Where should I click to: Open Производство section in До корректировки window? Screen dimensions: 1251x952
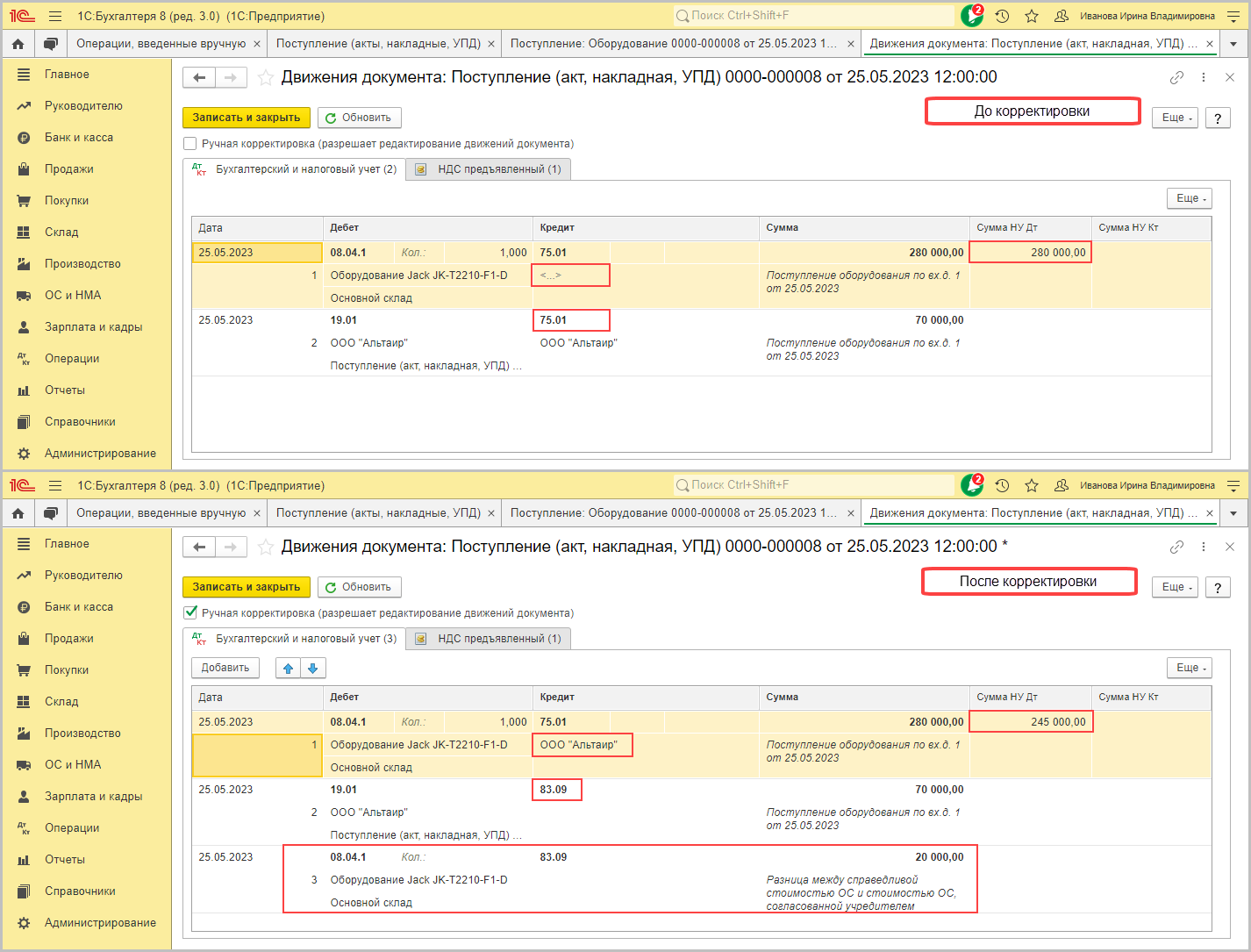[82, 264]
